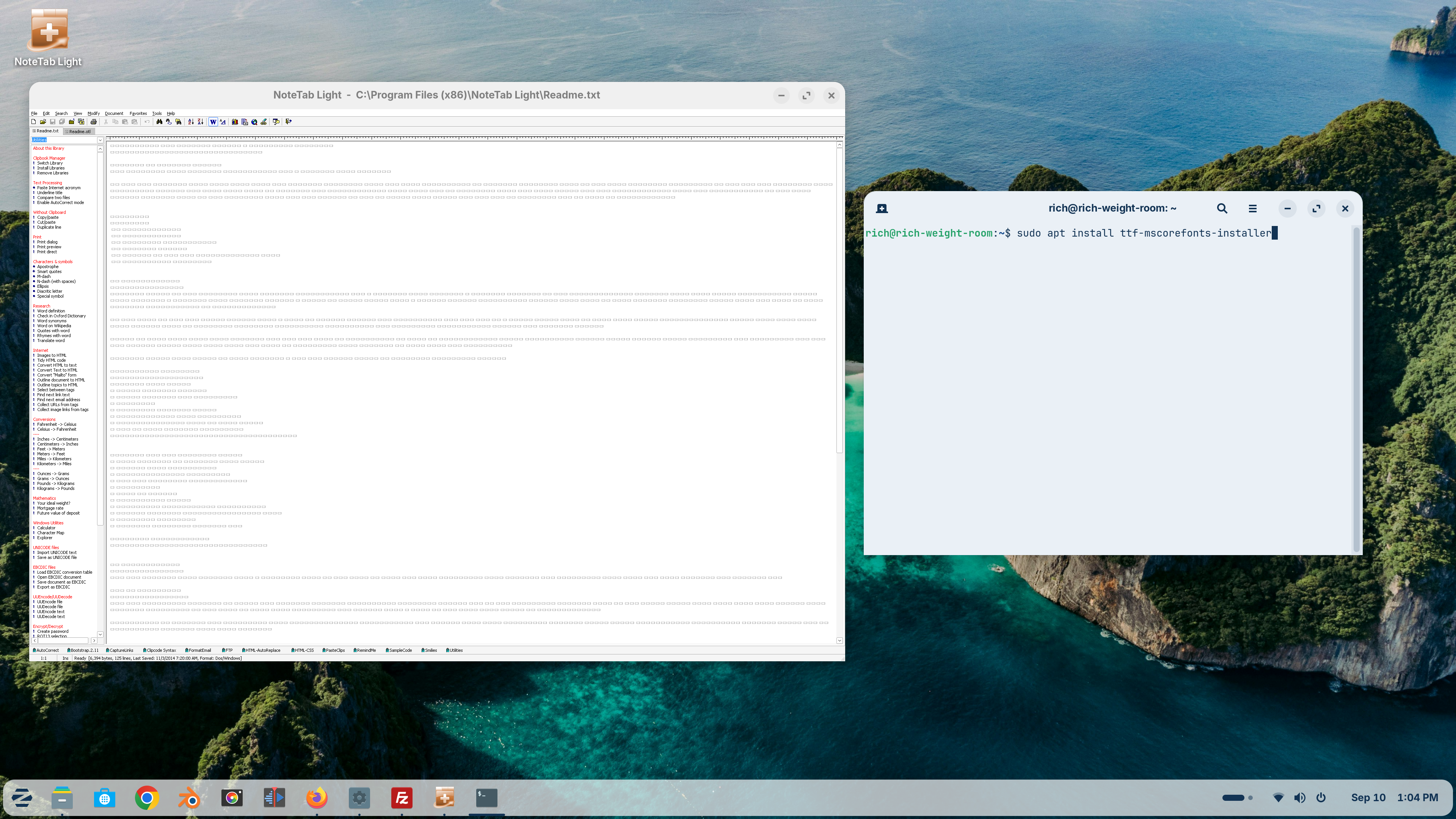Run the 'Paste Internet acronym' clip

[x=59, y=188]
